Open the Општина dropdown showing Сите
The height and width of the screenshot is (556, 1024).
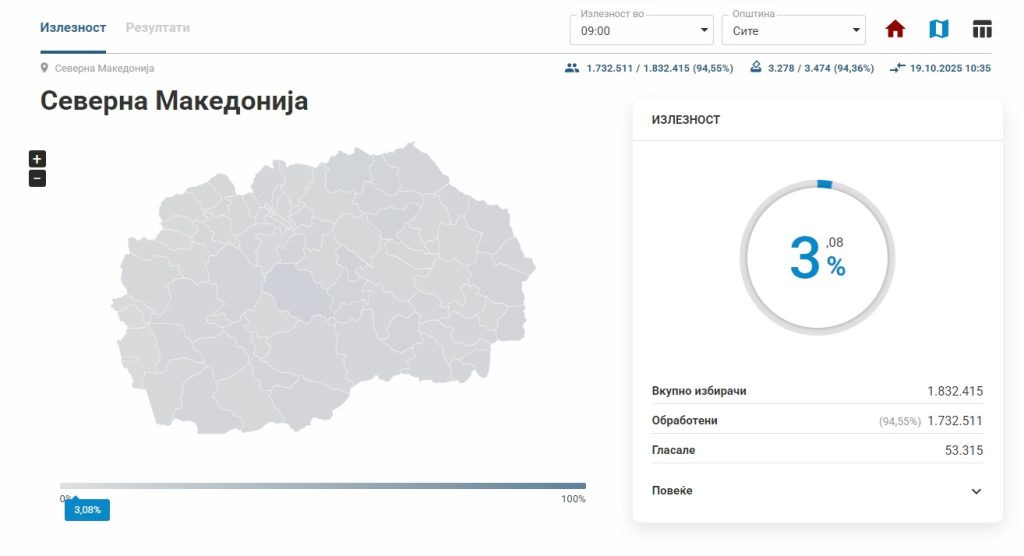[x=793, y=31]
